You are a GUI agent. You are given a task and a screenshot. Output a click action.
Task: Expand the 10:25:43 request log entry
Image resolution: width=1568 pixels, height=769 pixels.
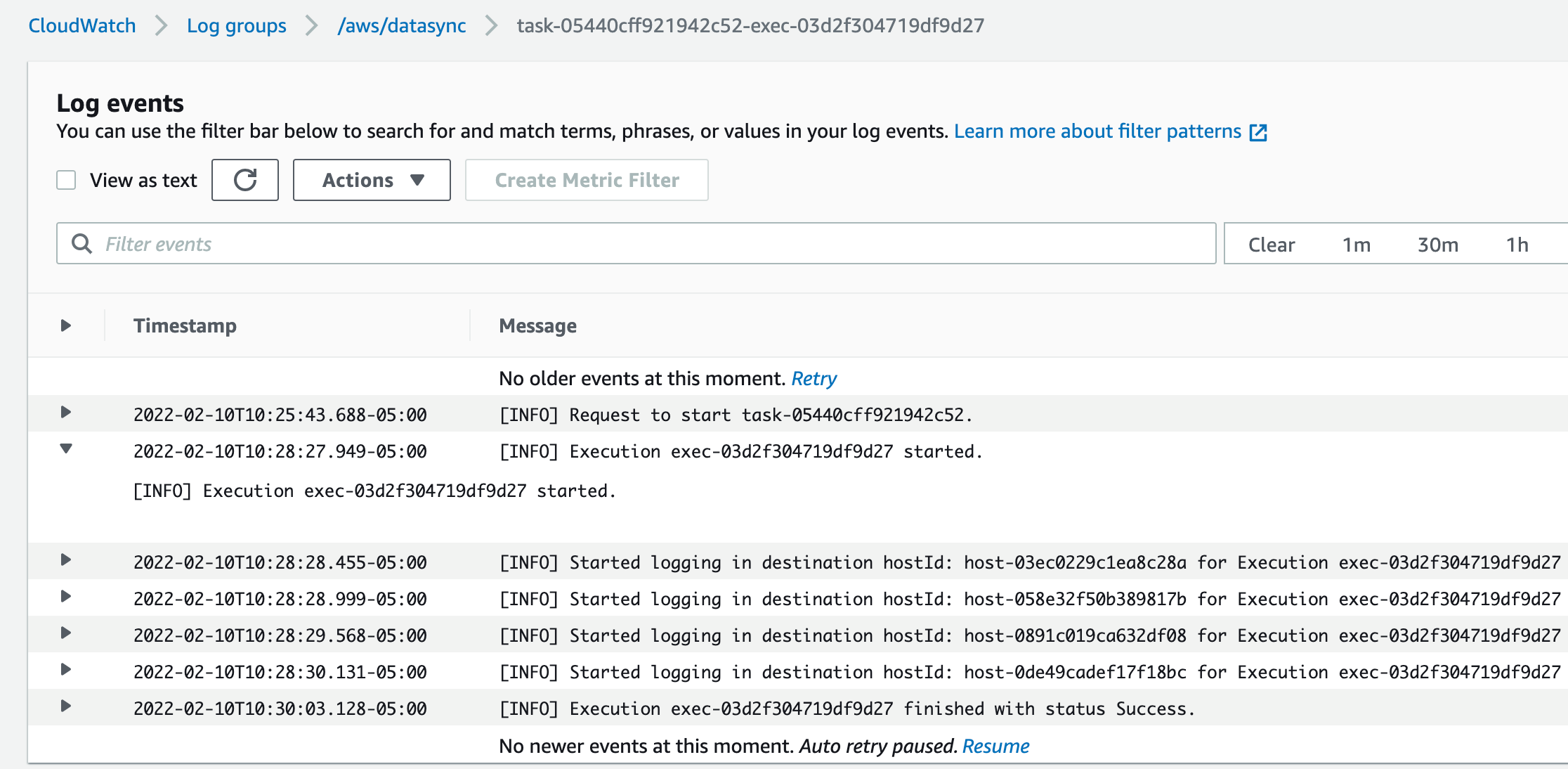66,414
